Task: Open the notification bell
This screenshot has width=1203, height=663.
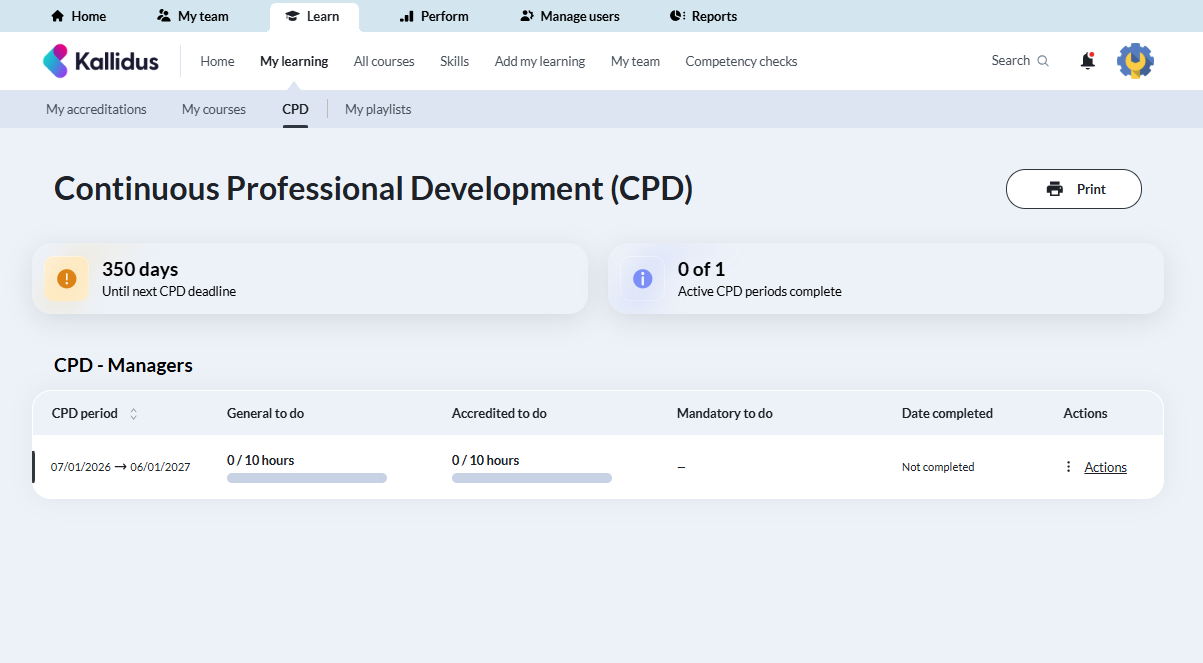Action: 1087,60
